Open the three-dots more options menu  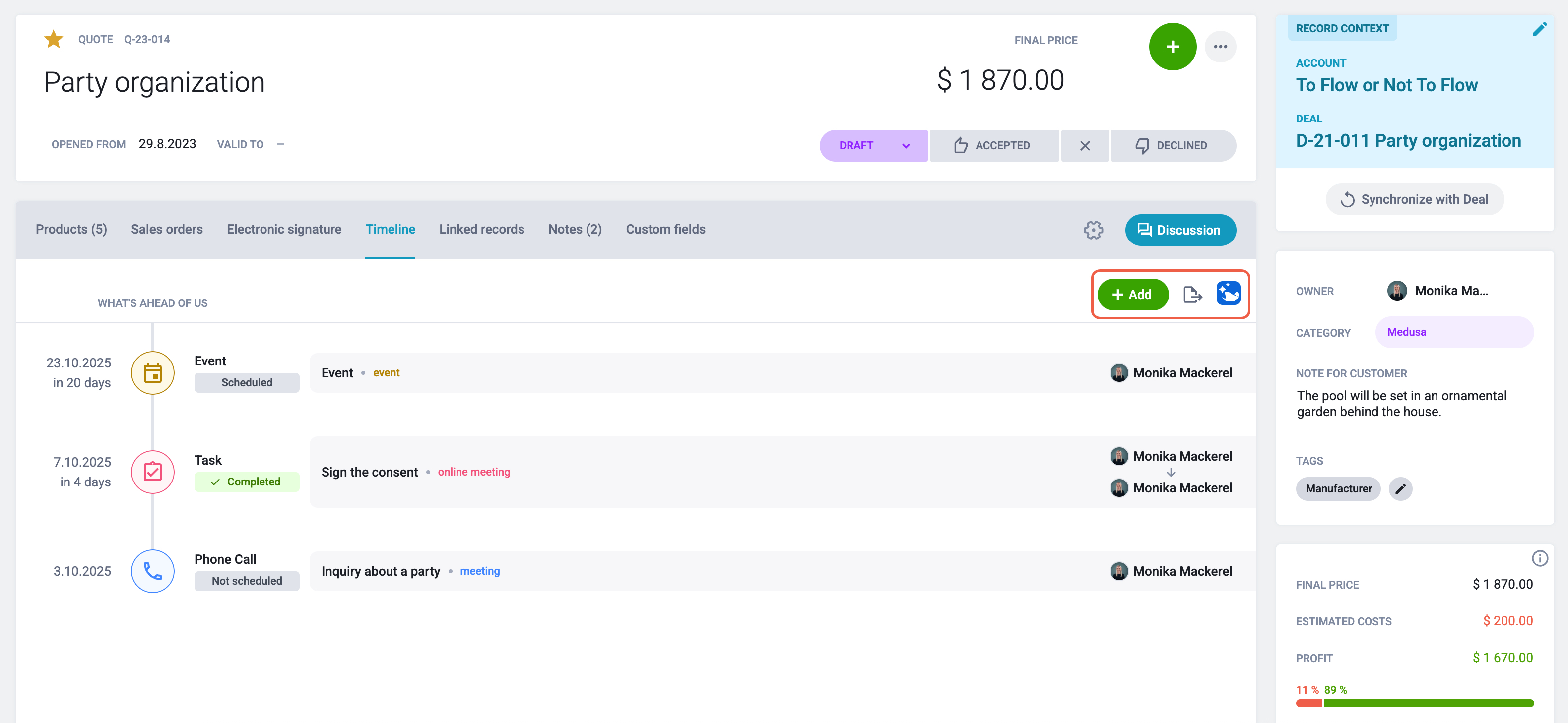pyautogui.click(x=1220, y=47)
